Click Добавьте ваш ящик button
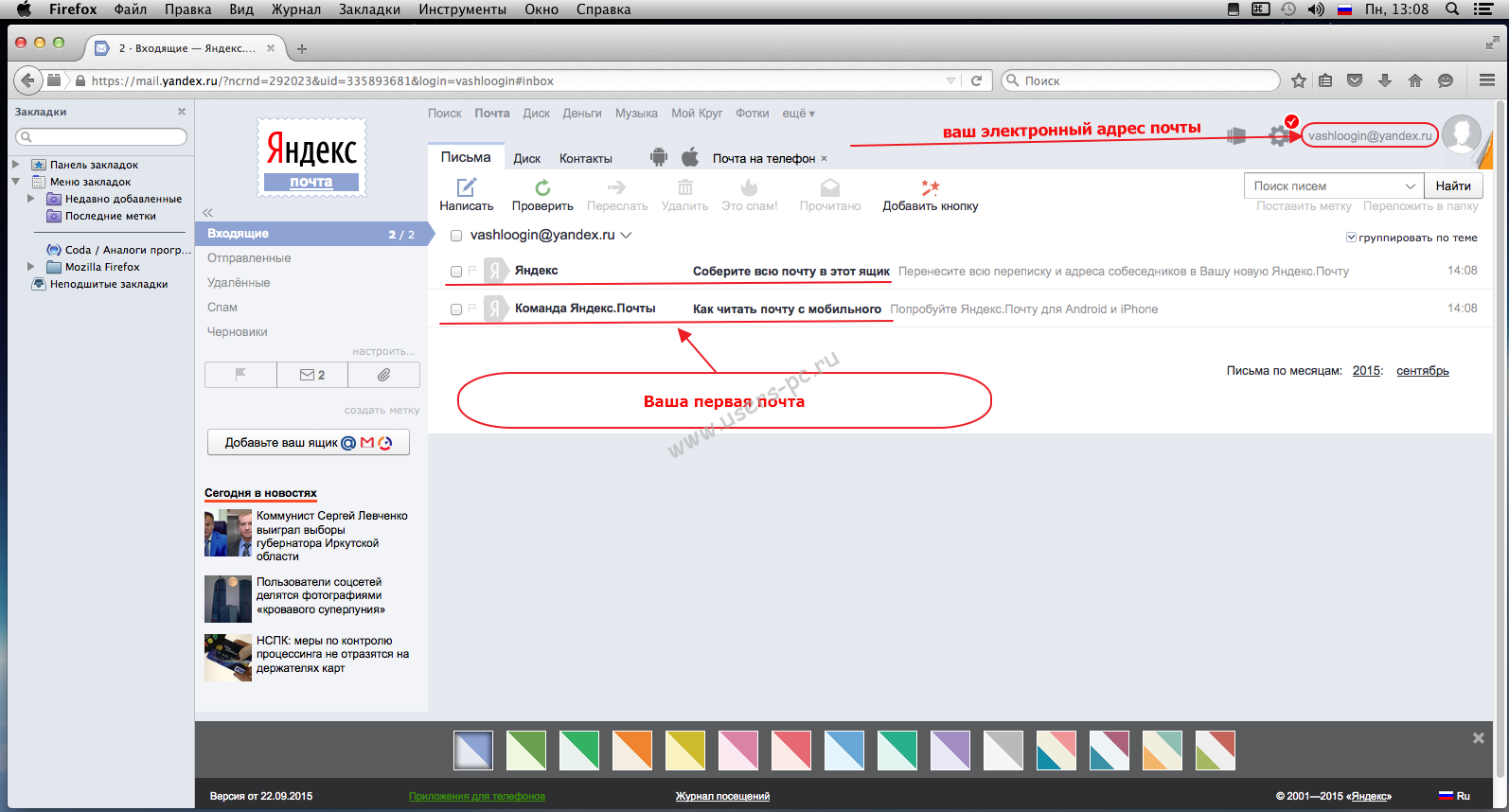Viewport: 1509px width, 812px height. pyautogui.click(x=309, y=443)
